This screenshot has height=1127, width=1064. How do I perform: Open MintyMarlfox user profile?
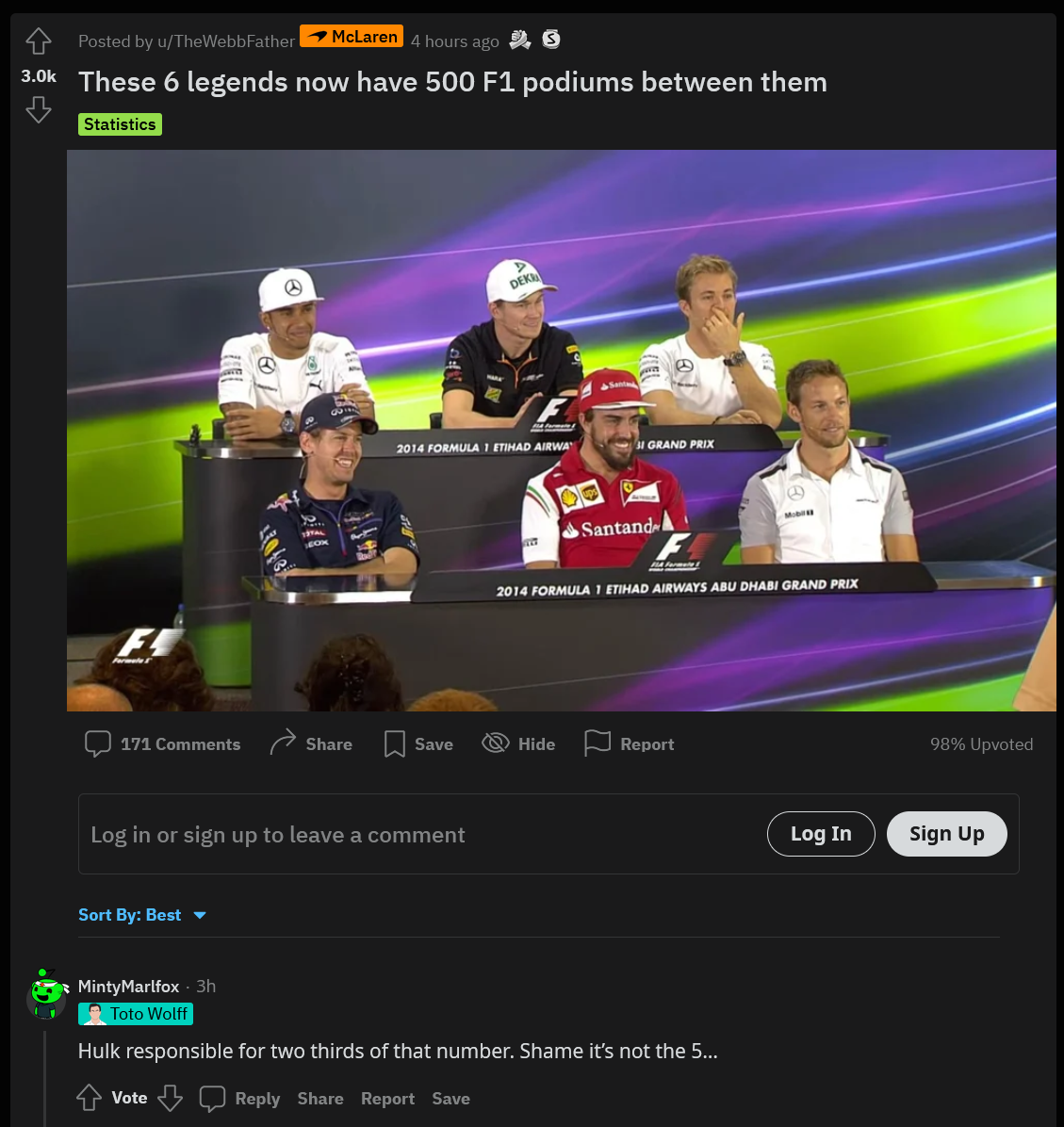pos(129,986)
